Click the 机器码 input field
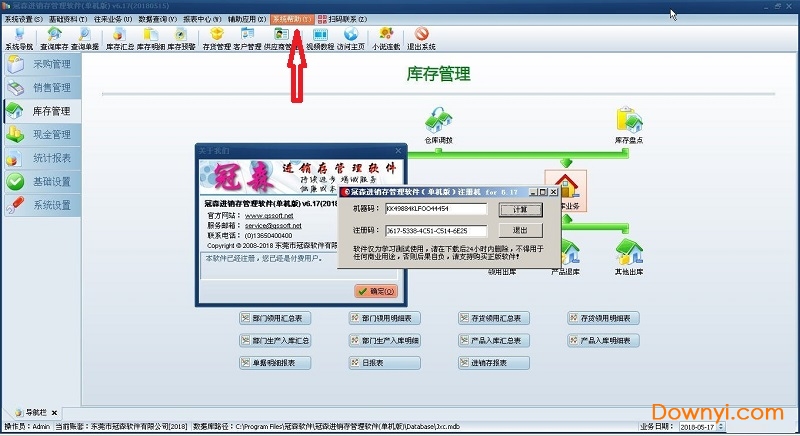 pyautogui.click(x=436, y=209)
